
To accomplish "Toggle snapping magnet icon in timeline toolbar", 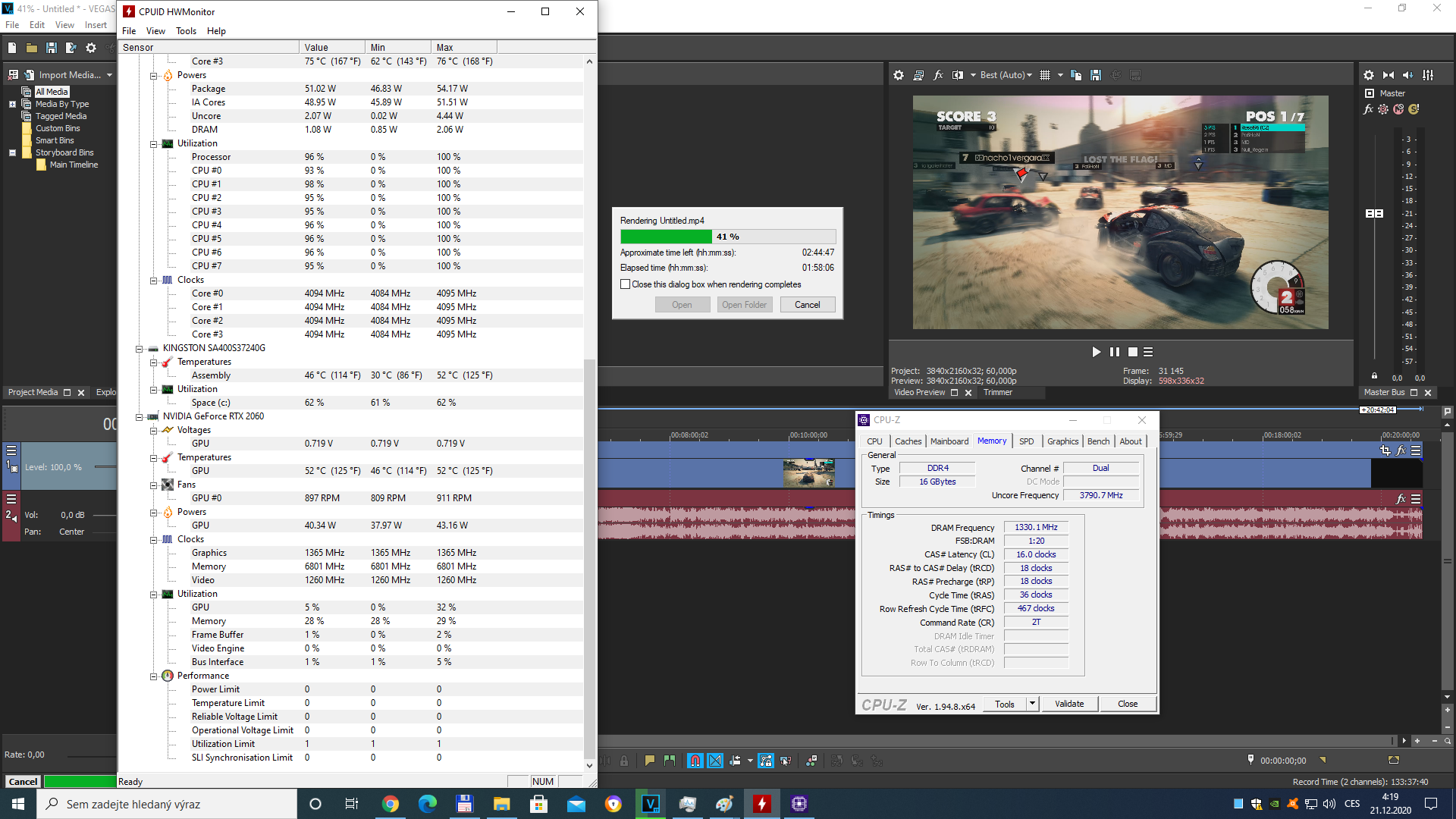I will point(695,761).
